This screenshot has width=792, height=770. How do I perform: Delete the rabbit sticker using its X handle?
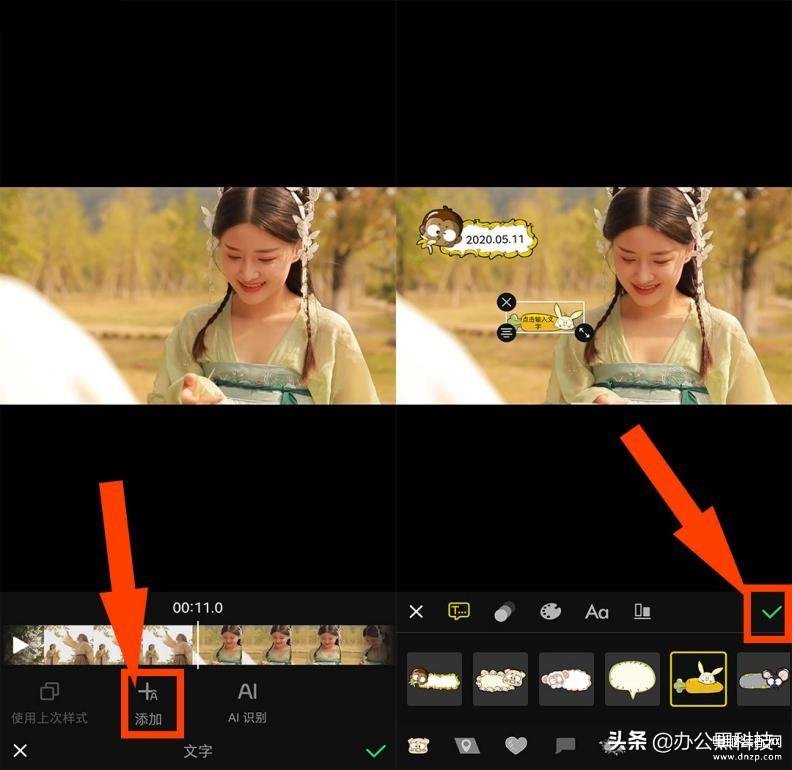[x=506, y=302]
